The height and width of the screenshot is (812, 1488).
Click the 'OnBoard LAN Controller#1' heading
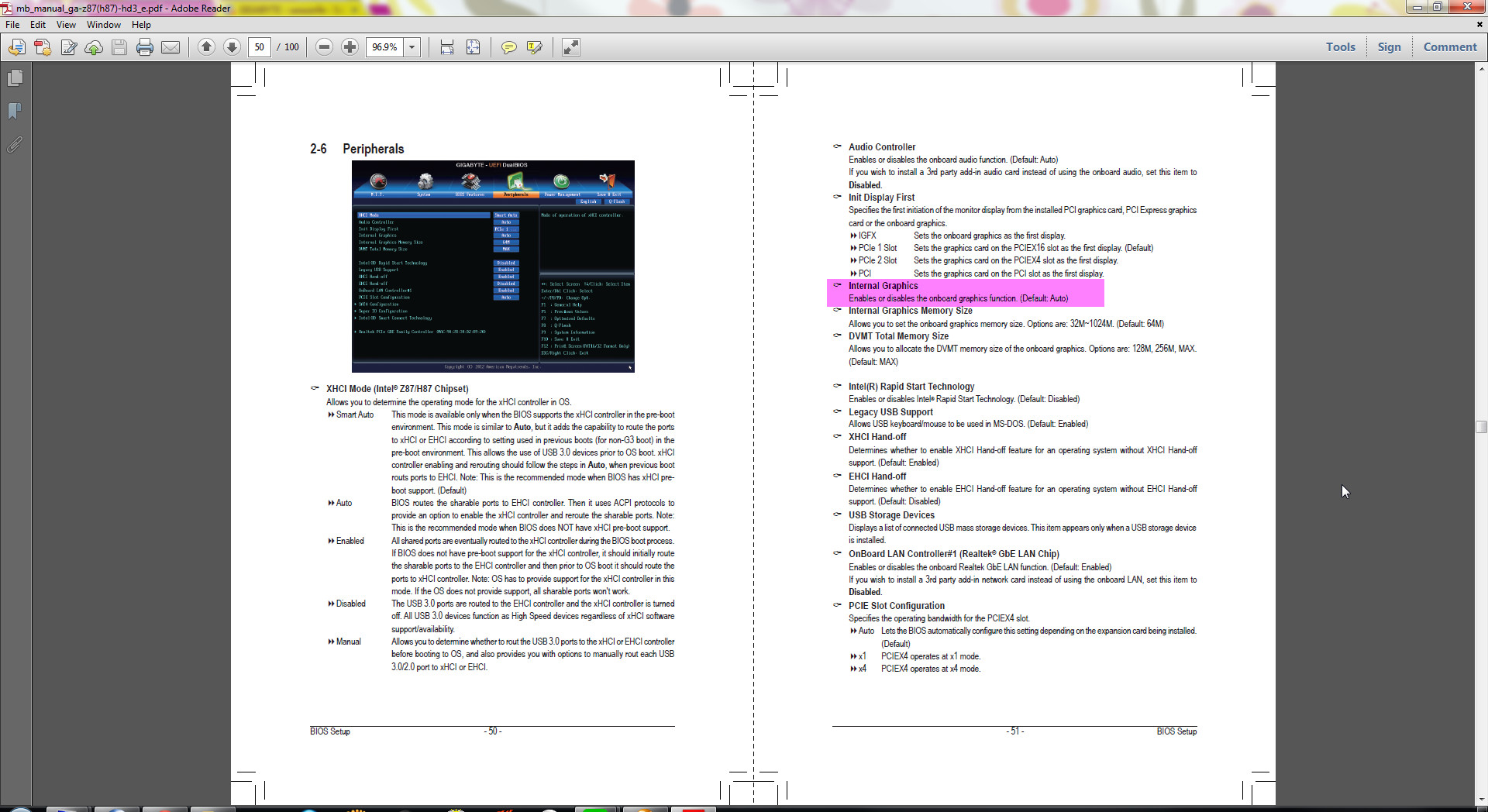tap(953, 554)
